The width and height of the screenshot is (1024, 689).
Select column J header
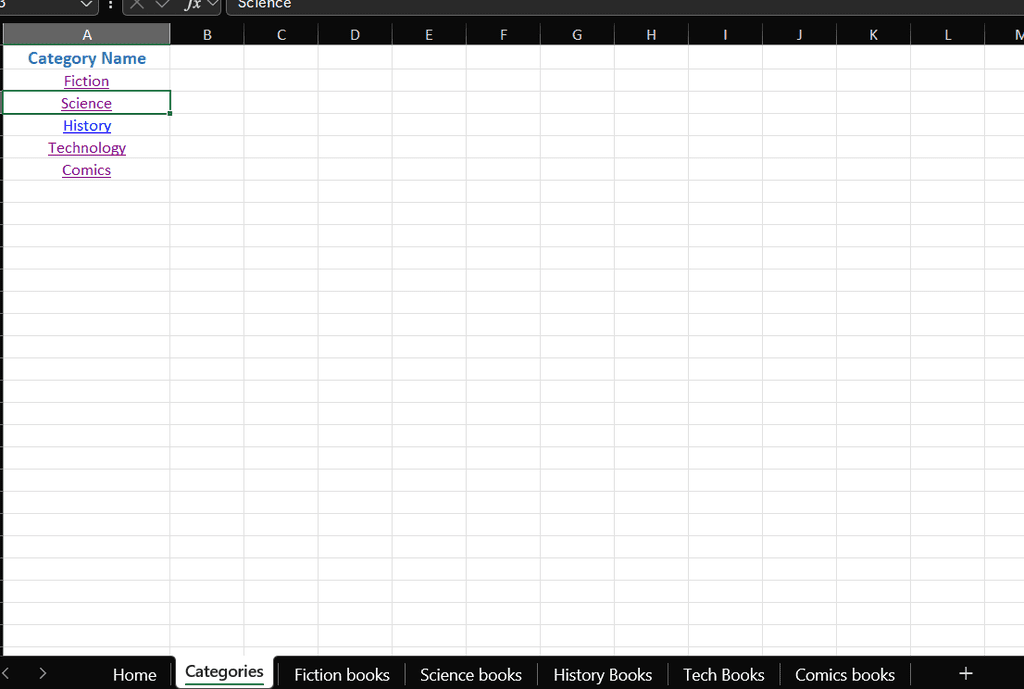(x=799, y=35)
